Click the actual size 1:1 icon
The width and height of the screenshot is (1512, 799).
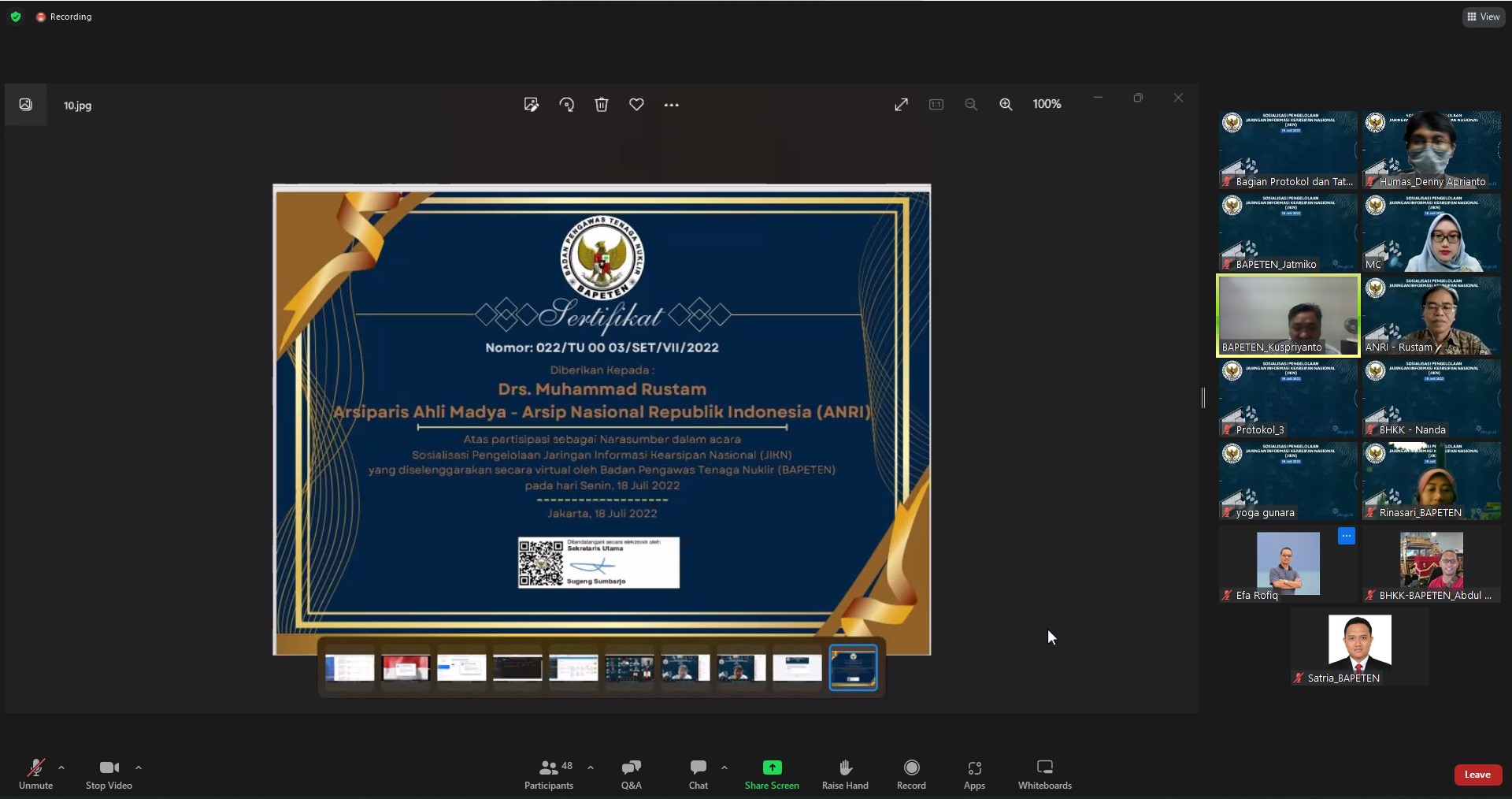936,104
